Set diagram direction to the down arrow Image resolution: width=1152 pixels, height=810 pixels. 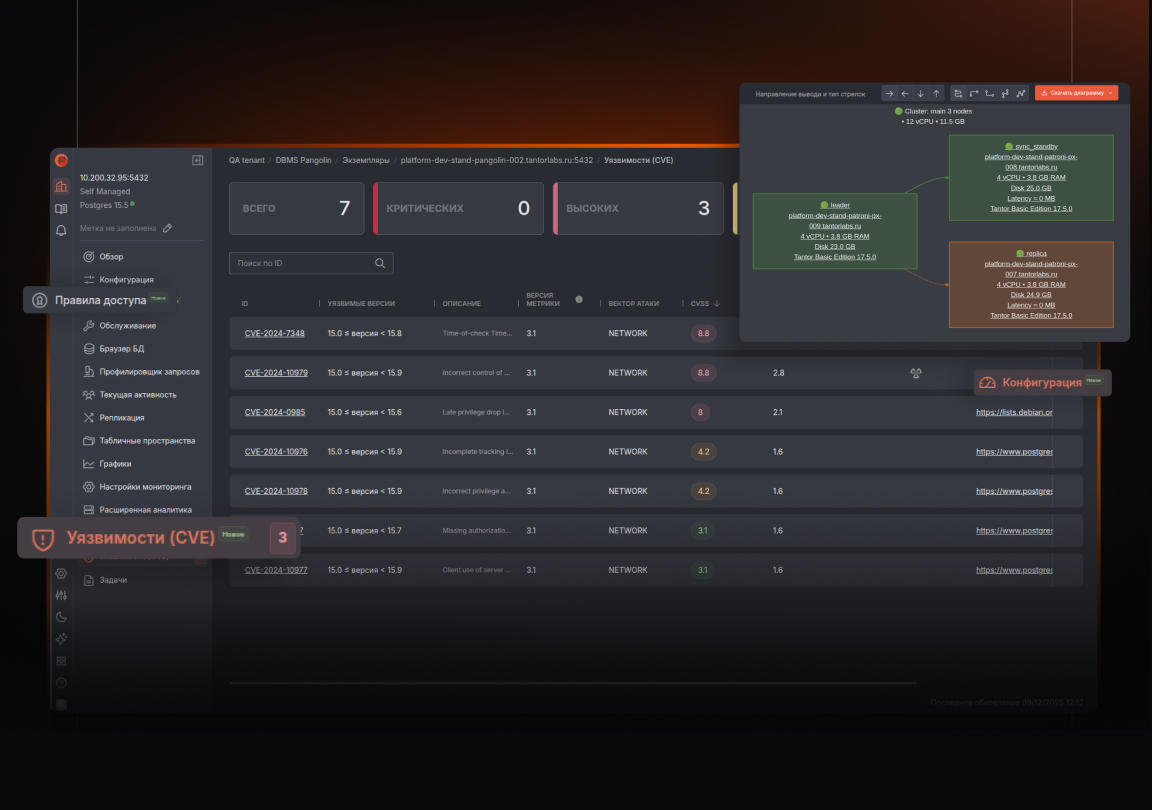pyautogui.click(x=921, y=93)
